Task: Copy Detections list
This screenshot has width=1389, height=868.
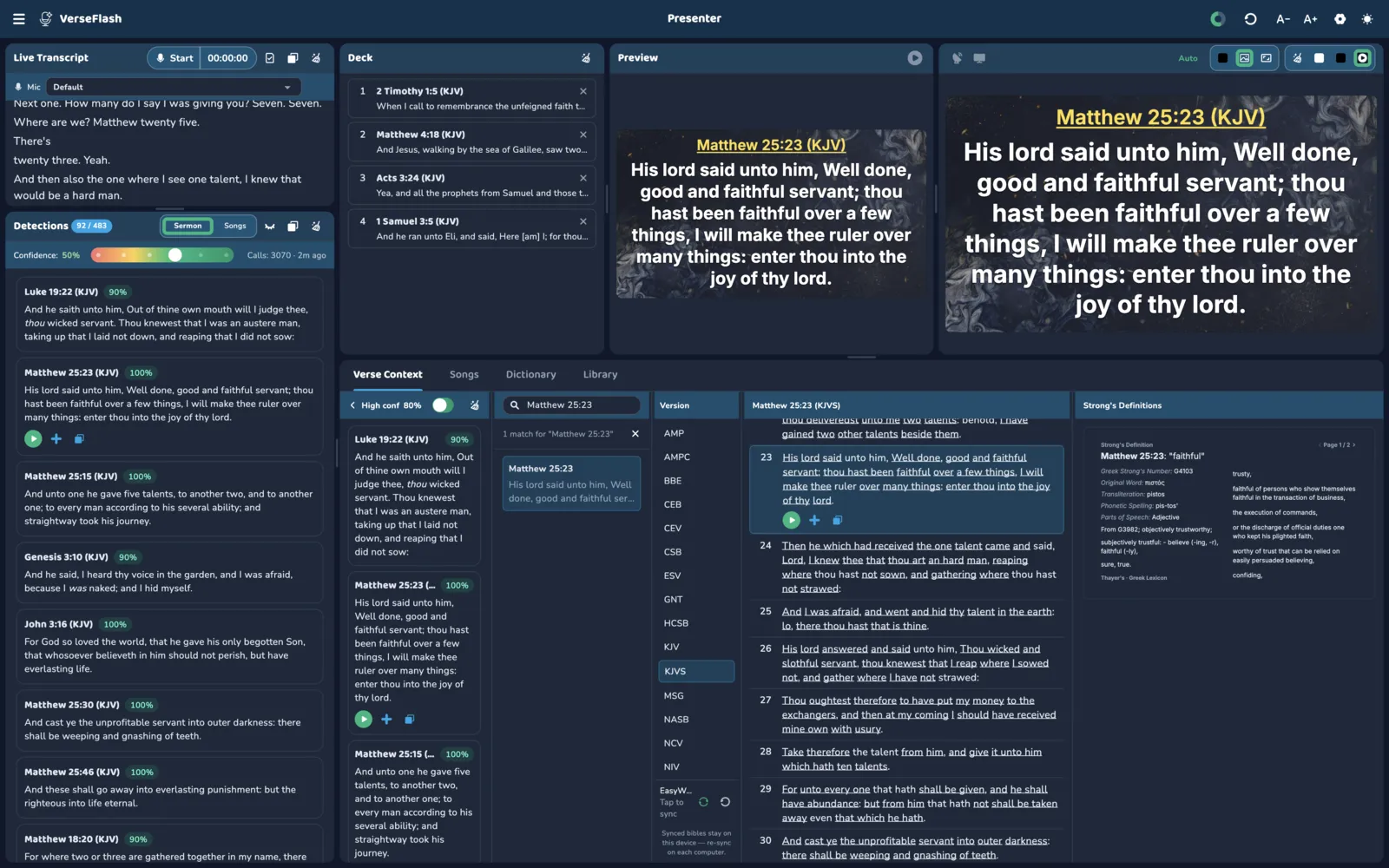Action: [x=293, y=226]
